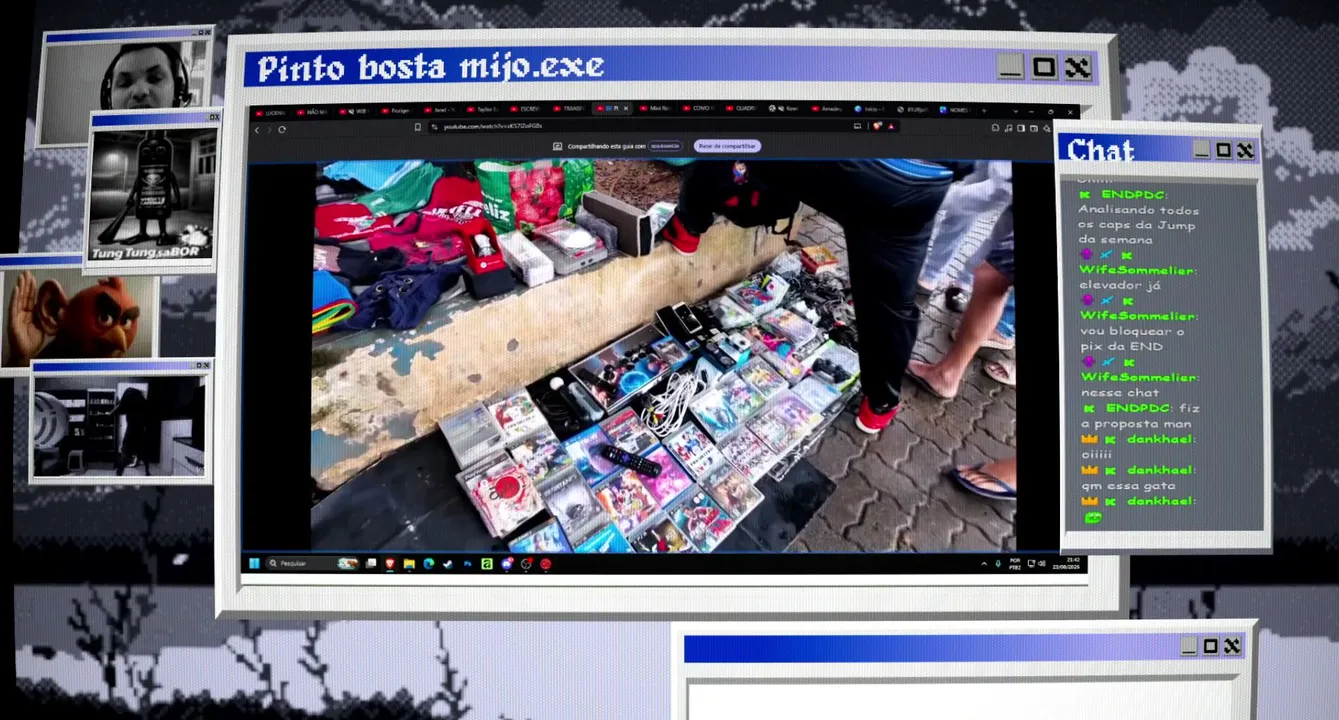
Task: Click WifeSommelier username above 'elevador já'
Action: [x=1138, y=270]
